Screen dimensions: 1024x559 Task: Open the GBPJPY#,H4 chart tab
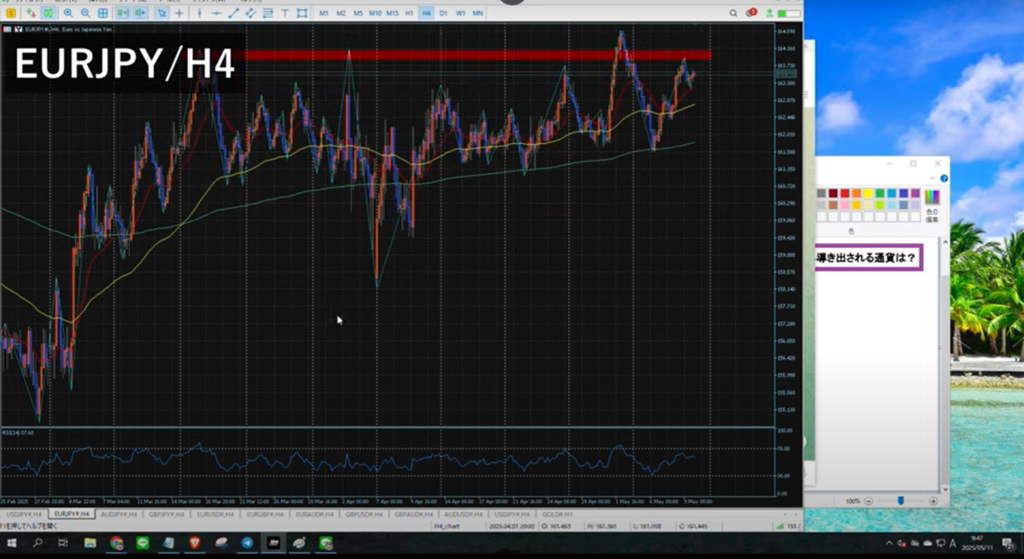(168, 515)
